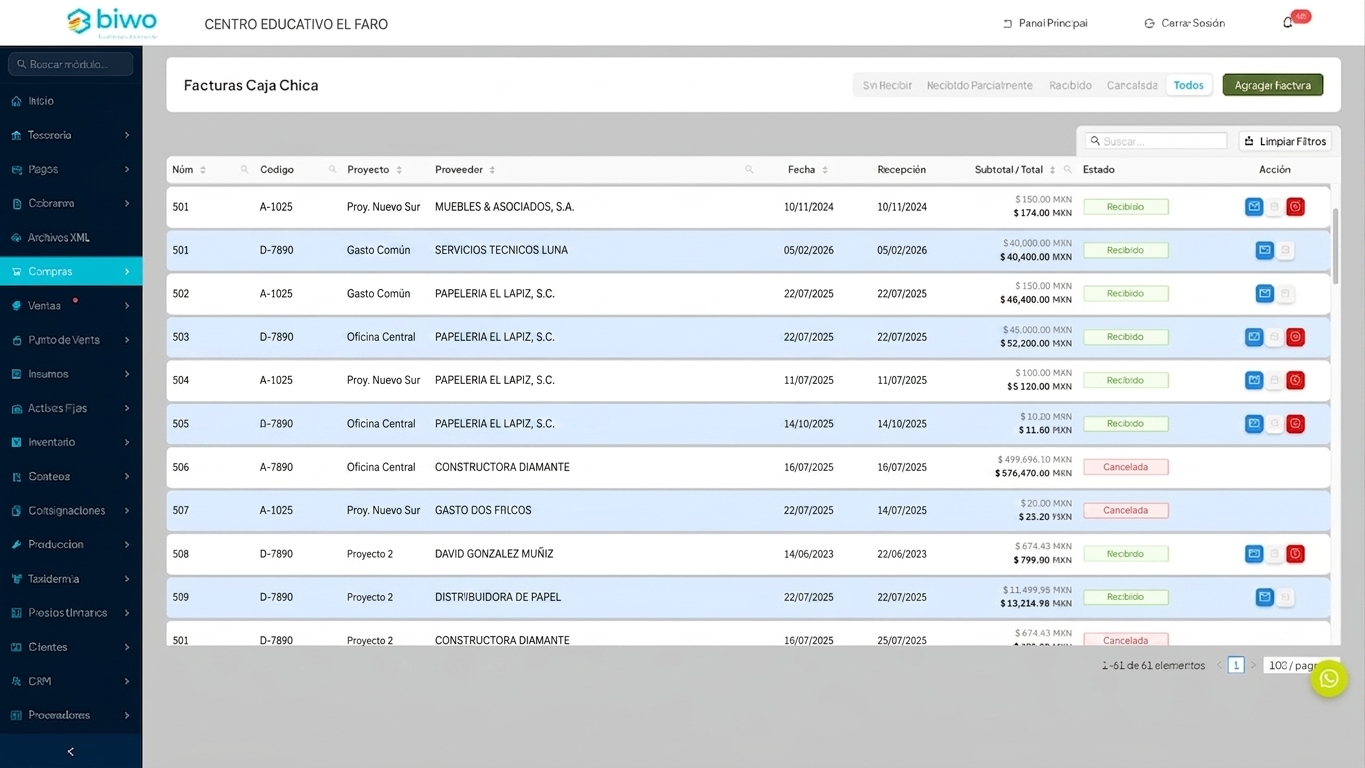Select the Todos filter tab
The width and height of the screenshot is (1365, 768).
1189,85
